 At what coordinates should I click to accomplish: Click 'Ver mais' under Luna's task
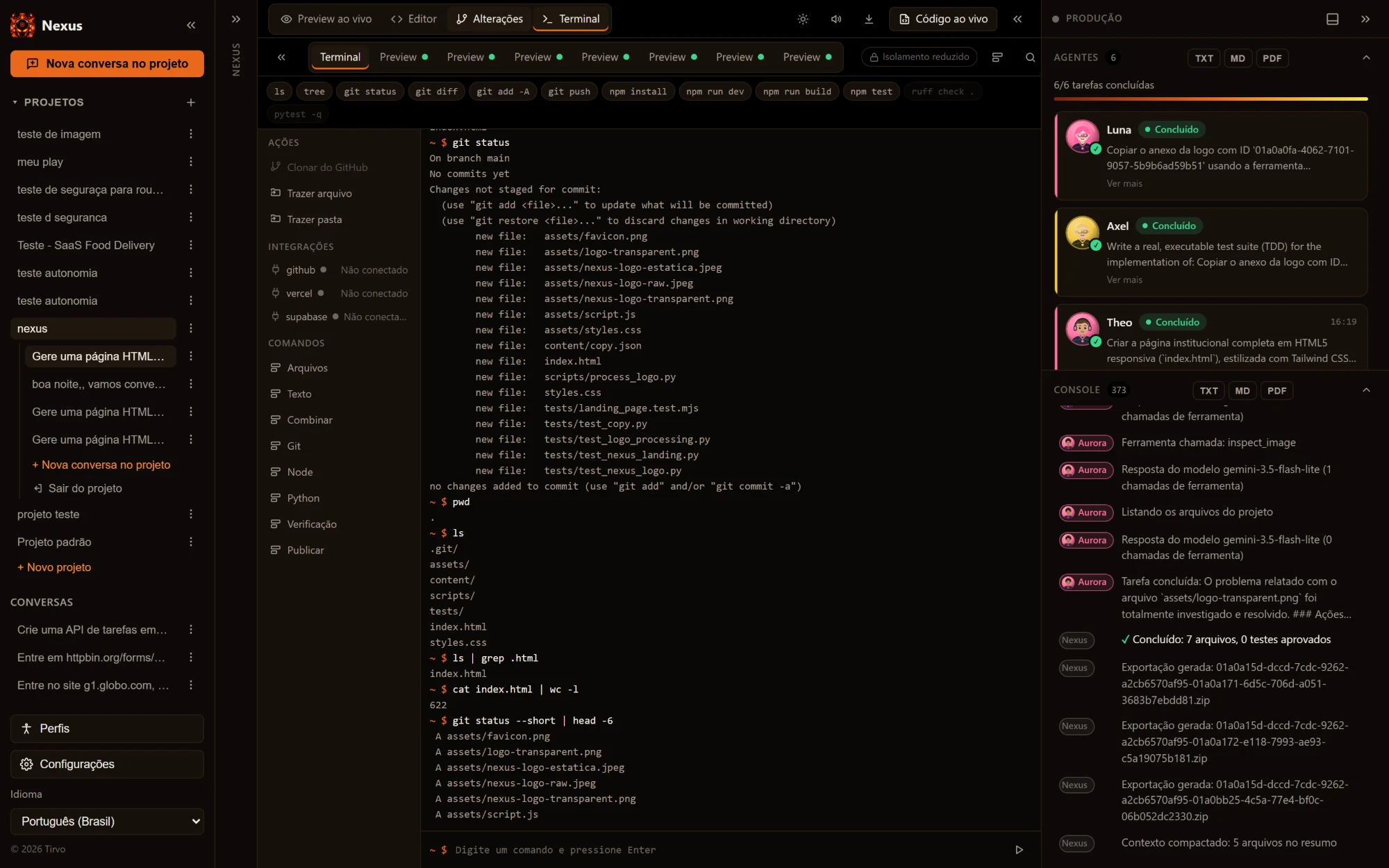[x=1124, y=183]
